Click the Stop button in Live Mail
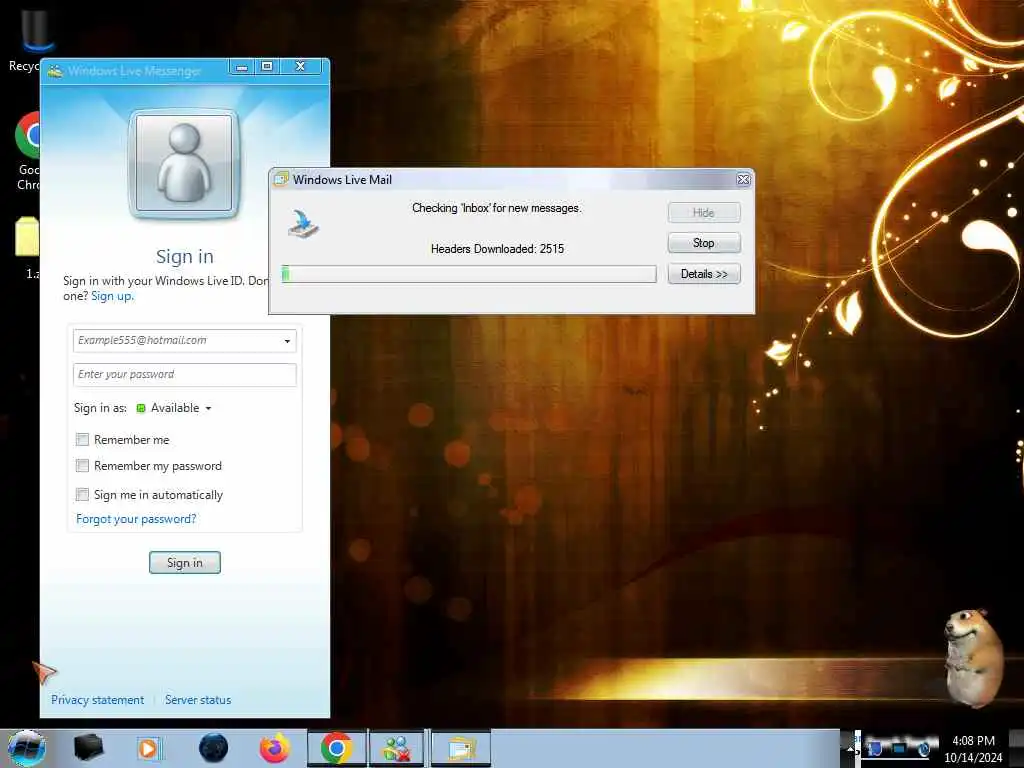The image size is (1024, 768). (704, 243)
